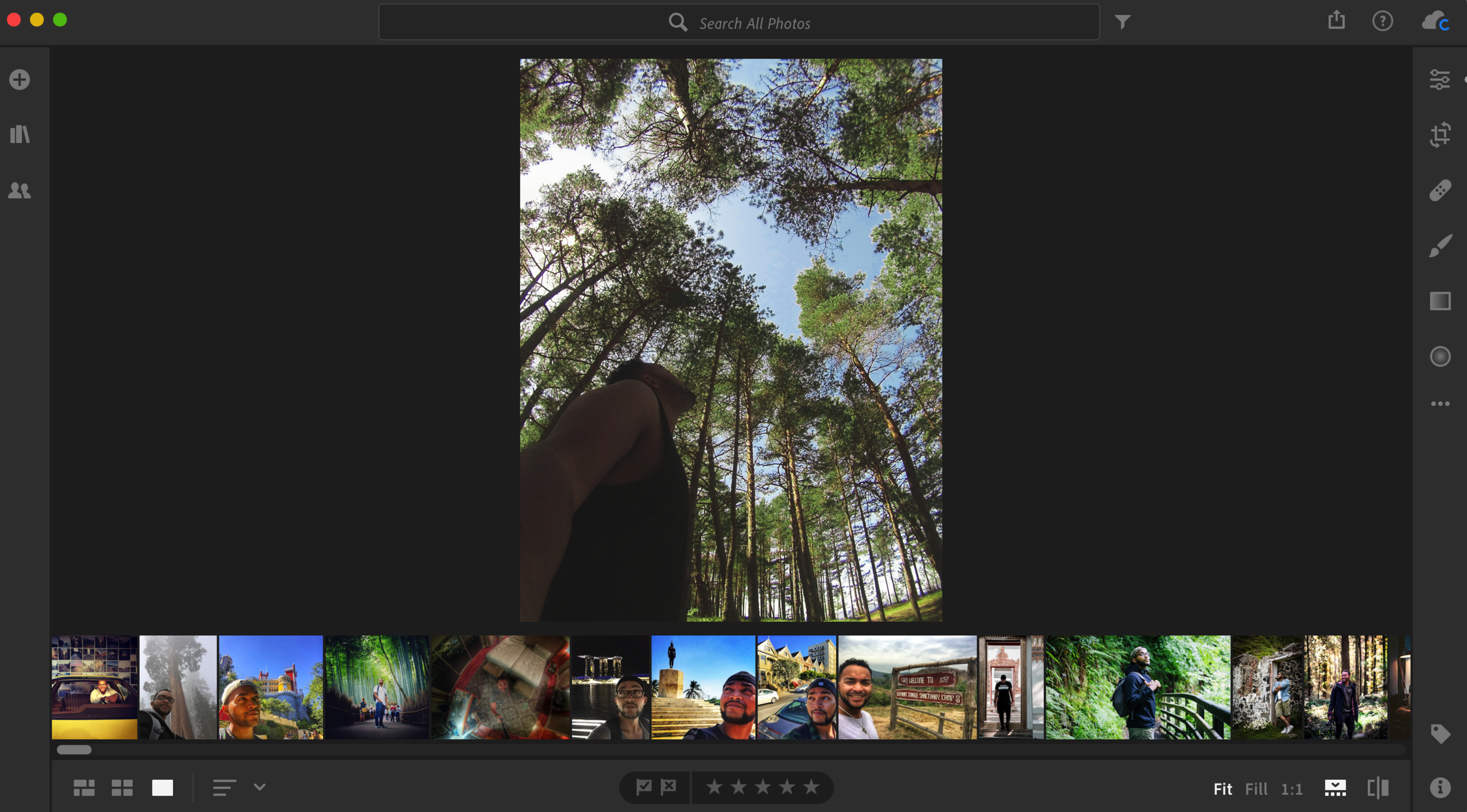Flag photo as a pick
Screen dimensions: 1467x812
tap(644, 787)
